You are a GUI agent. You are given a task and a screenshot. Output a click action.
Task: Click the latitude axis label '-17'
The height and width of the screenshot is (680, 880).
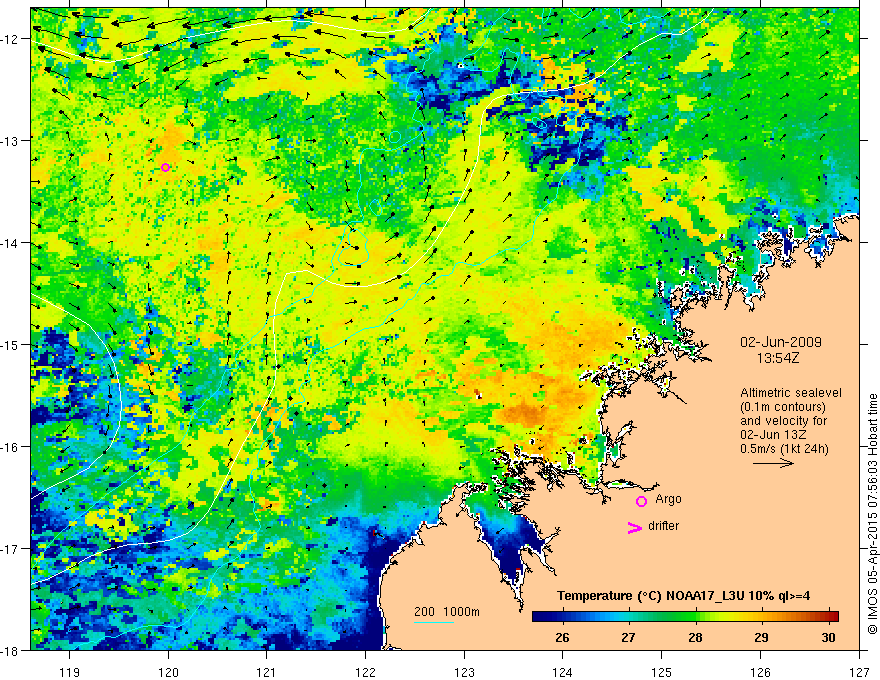(x=10, y=548)
